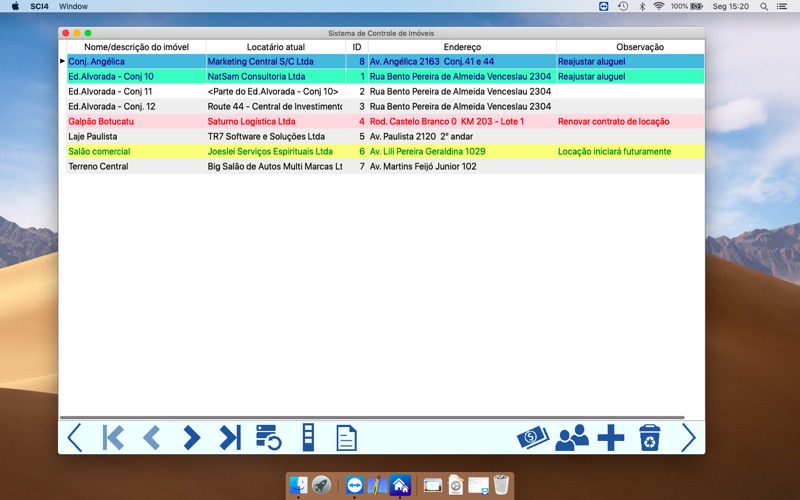Image resolution: width=800 pixels, height=500 pixels.
Task: Click tenant Marketing Central S/C Ltda
Action: 260,61
